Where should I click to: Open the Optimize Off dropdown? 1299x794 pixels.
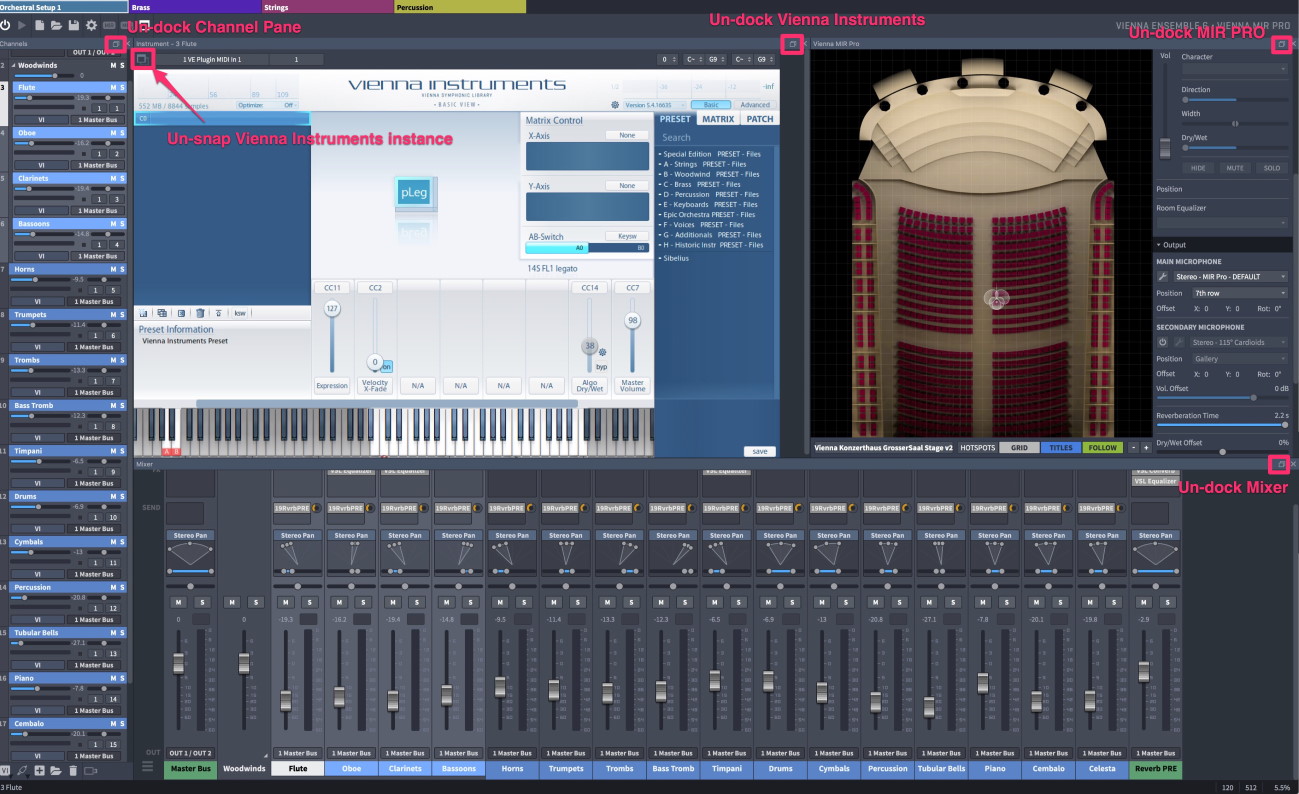268,104
